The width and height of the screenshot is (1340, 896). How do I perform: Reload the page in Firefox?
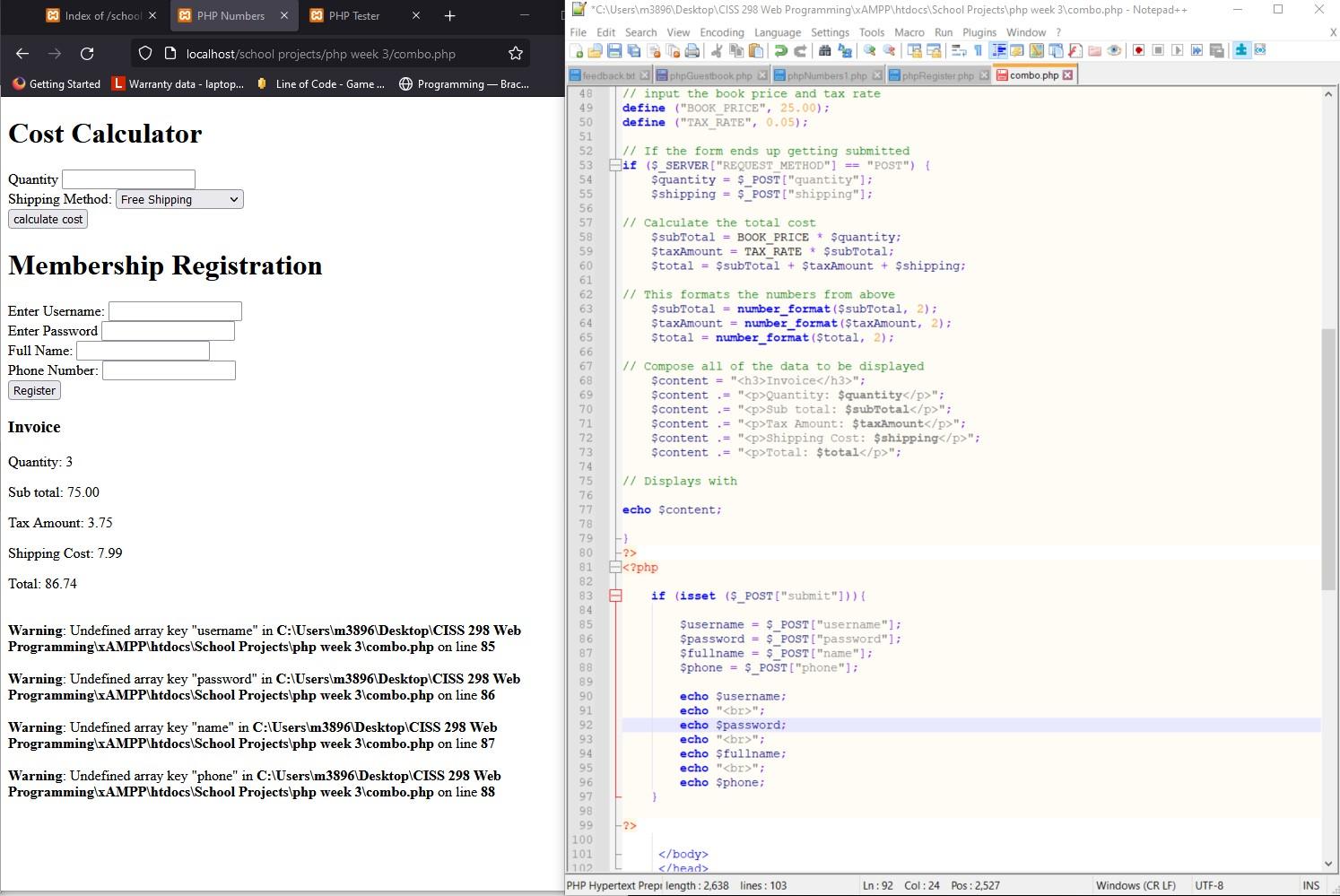point(87,54)
